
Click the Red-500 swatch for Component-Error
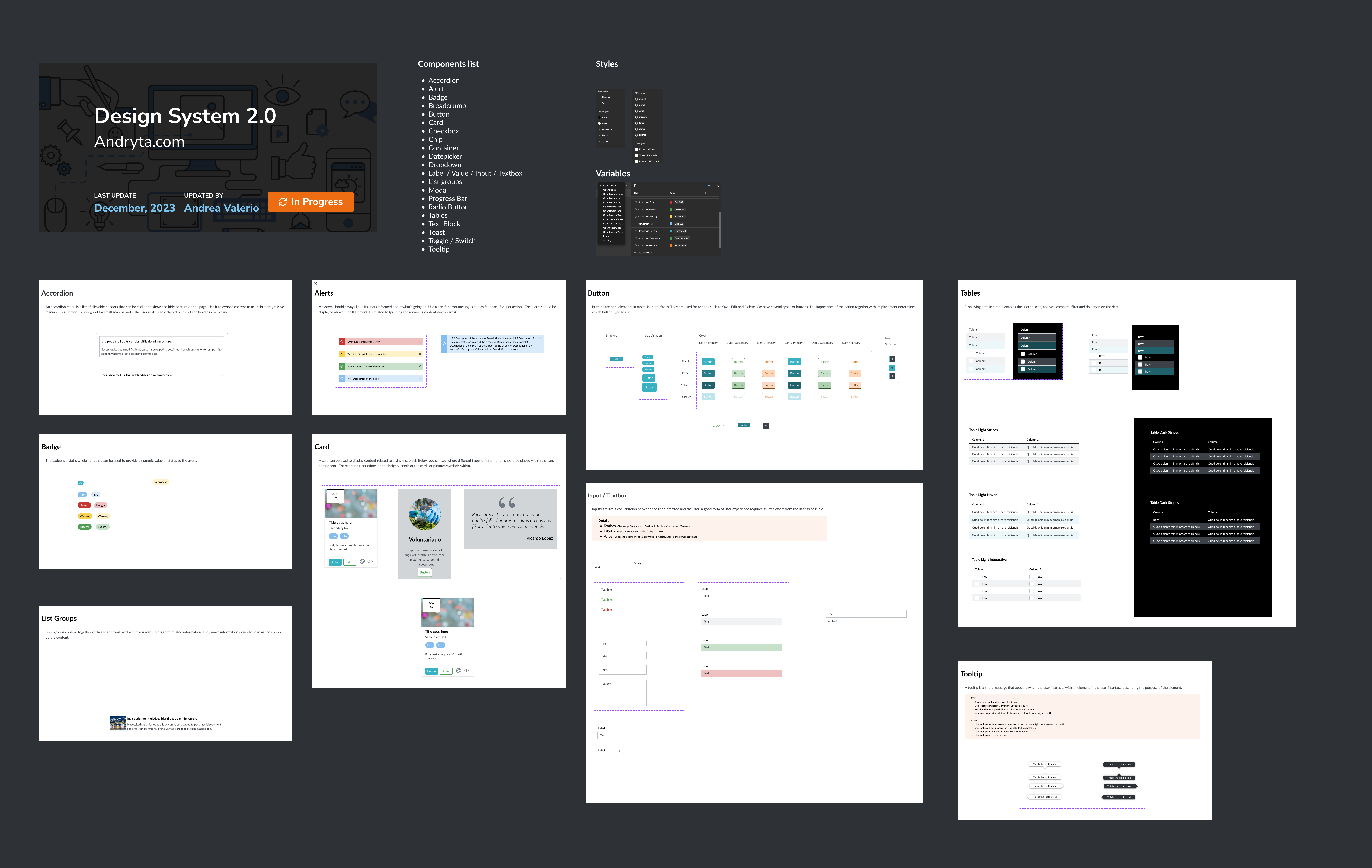coord(671,202)
